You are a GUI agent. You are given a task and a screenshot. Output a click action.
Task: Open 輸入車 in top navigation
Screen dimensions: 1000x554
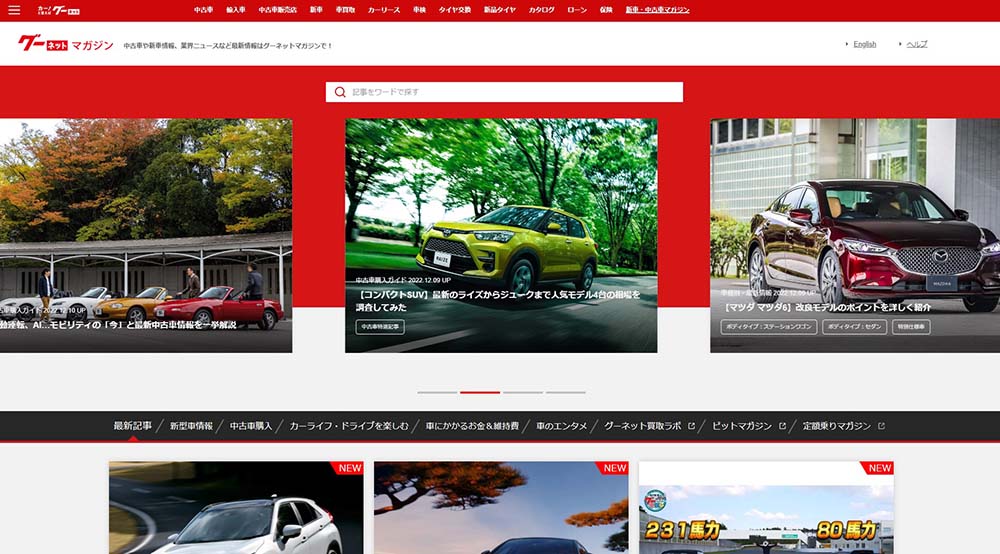point(235,10)
